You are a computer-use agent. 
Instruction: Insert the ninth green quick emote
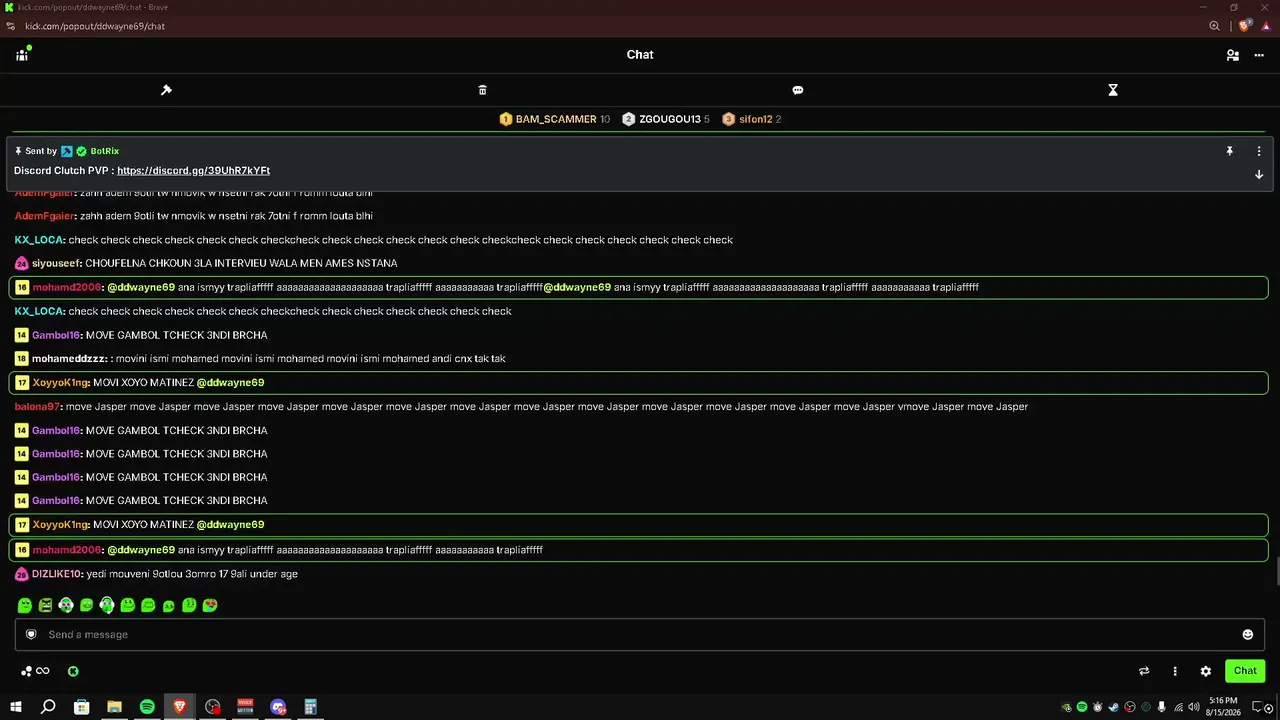coord(189,605)
